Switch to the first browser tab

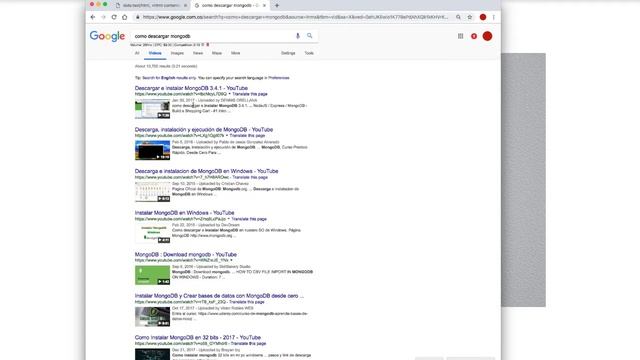click(151, 5)
